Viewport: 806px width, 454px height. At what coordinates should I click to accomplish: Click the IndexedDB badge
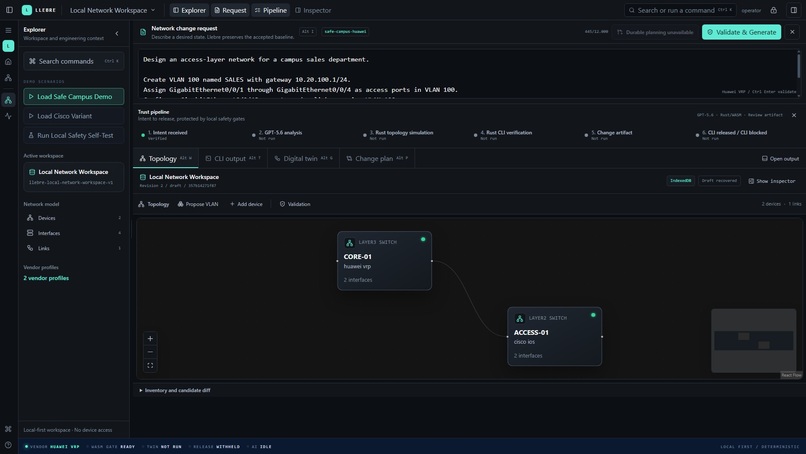(x=680, y=180)
